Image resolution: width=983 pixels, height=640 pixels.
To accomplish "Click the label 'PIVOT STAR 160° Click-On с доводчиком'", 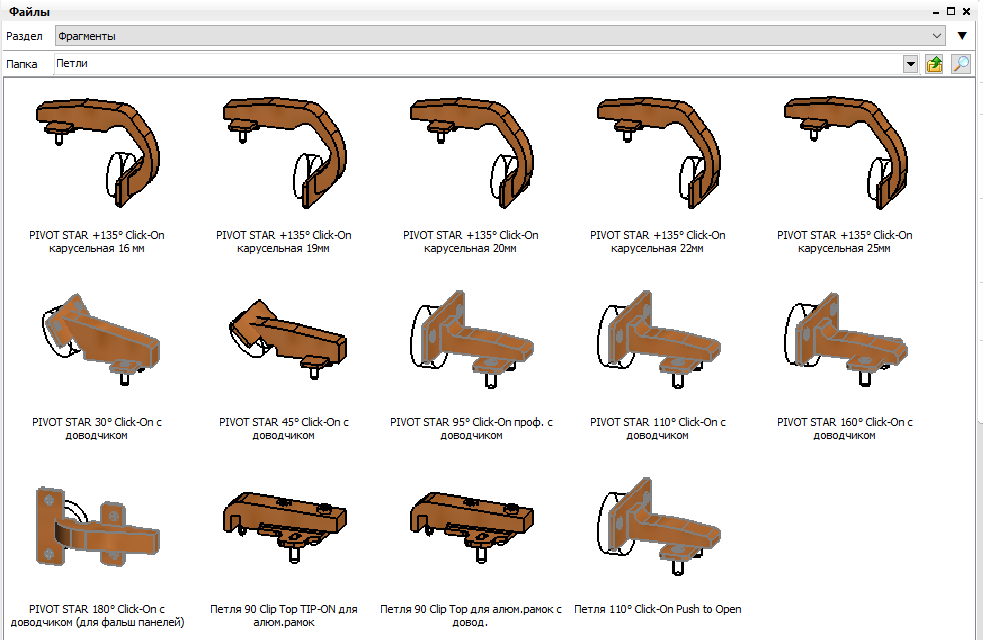I will [844, 428].
